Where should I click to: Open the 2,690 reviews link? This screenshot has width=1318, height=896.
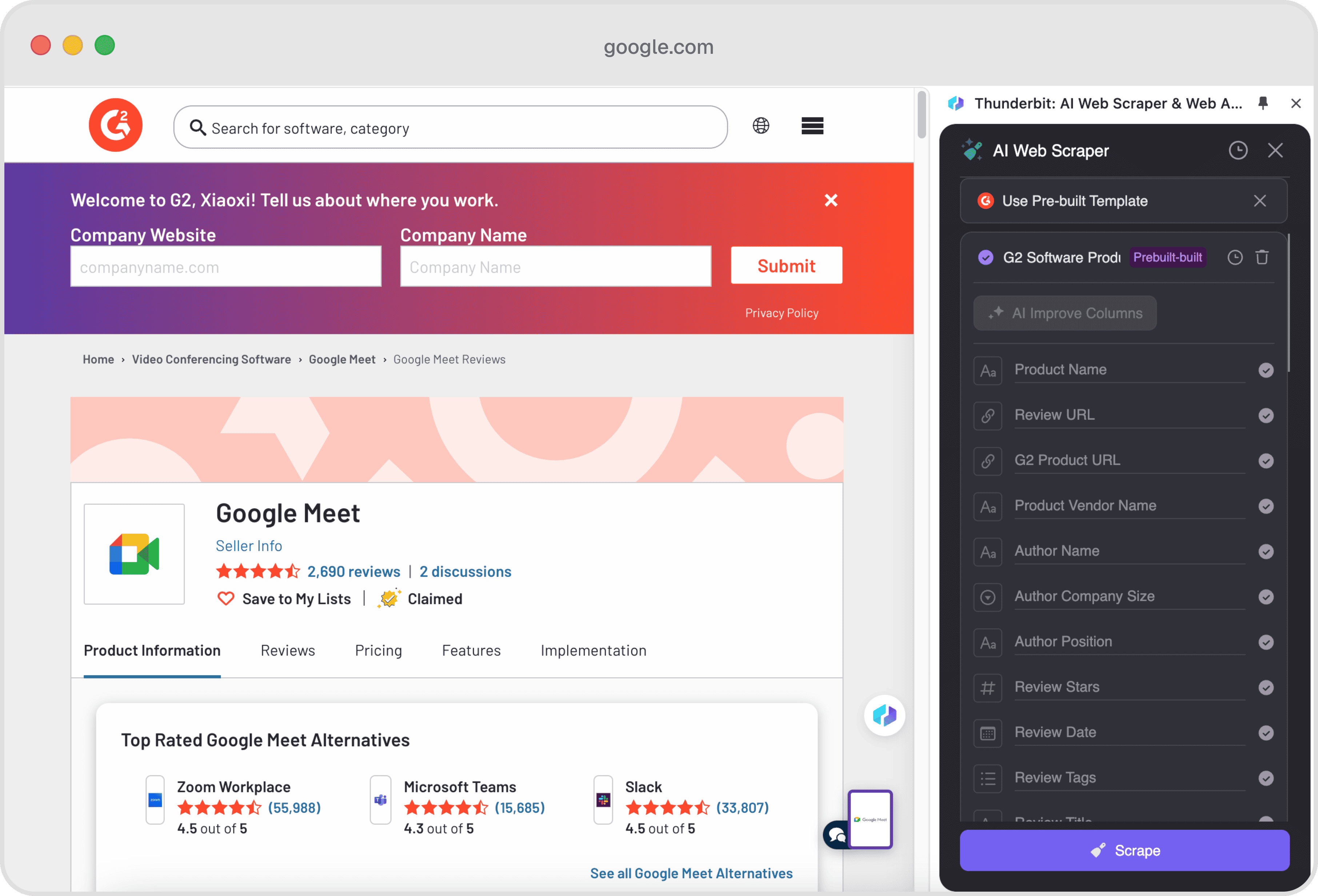pyautogui.click(x=353, y=572)
